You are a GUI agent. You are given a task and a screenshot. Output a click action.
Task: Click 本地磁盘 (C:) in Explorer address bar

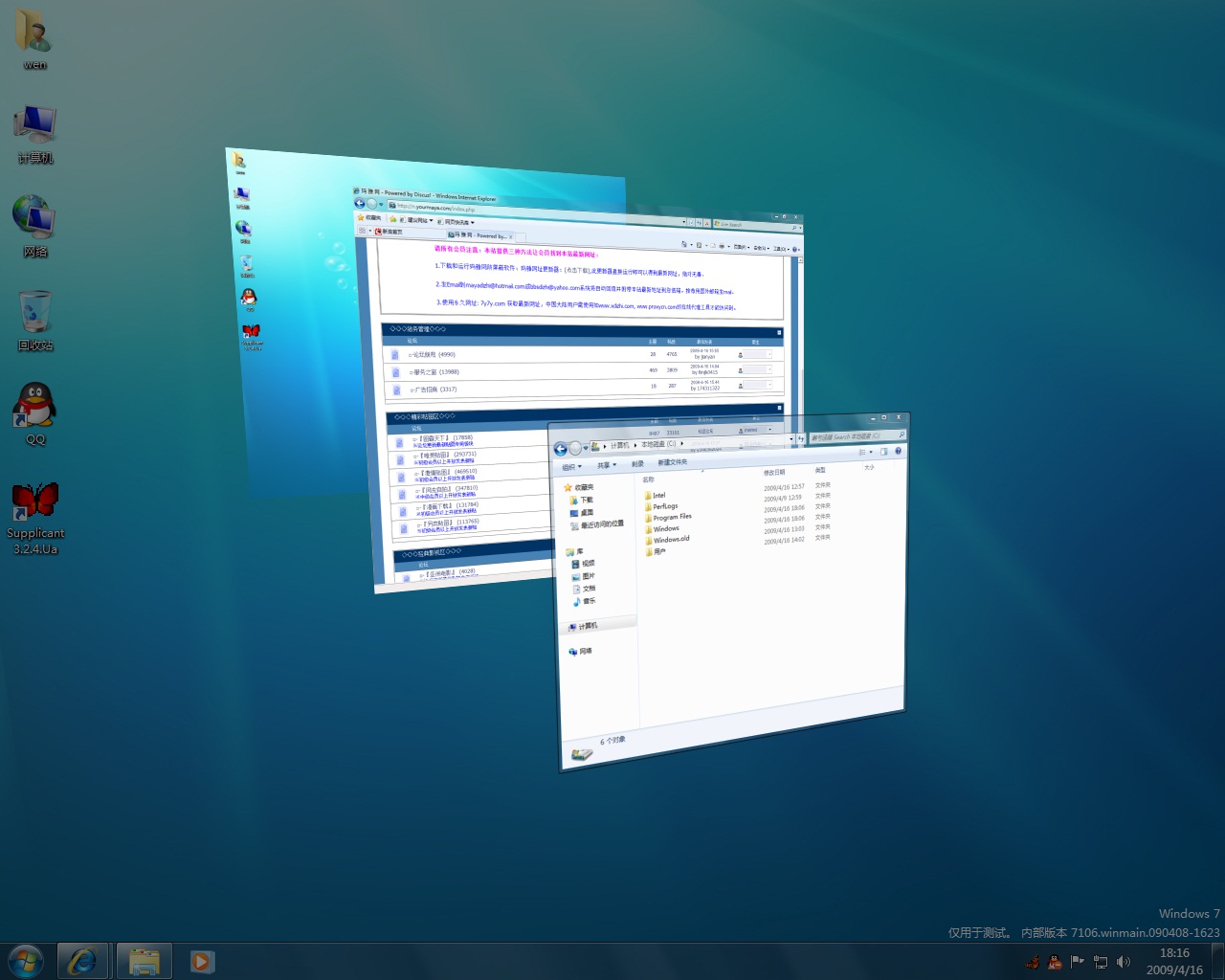click(x=658, y=444)
